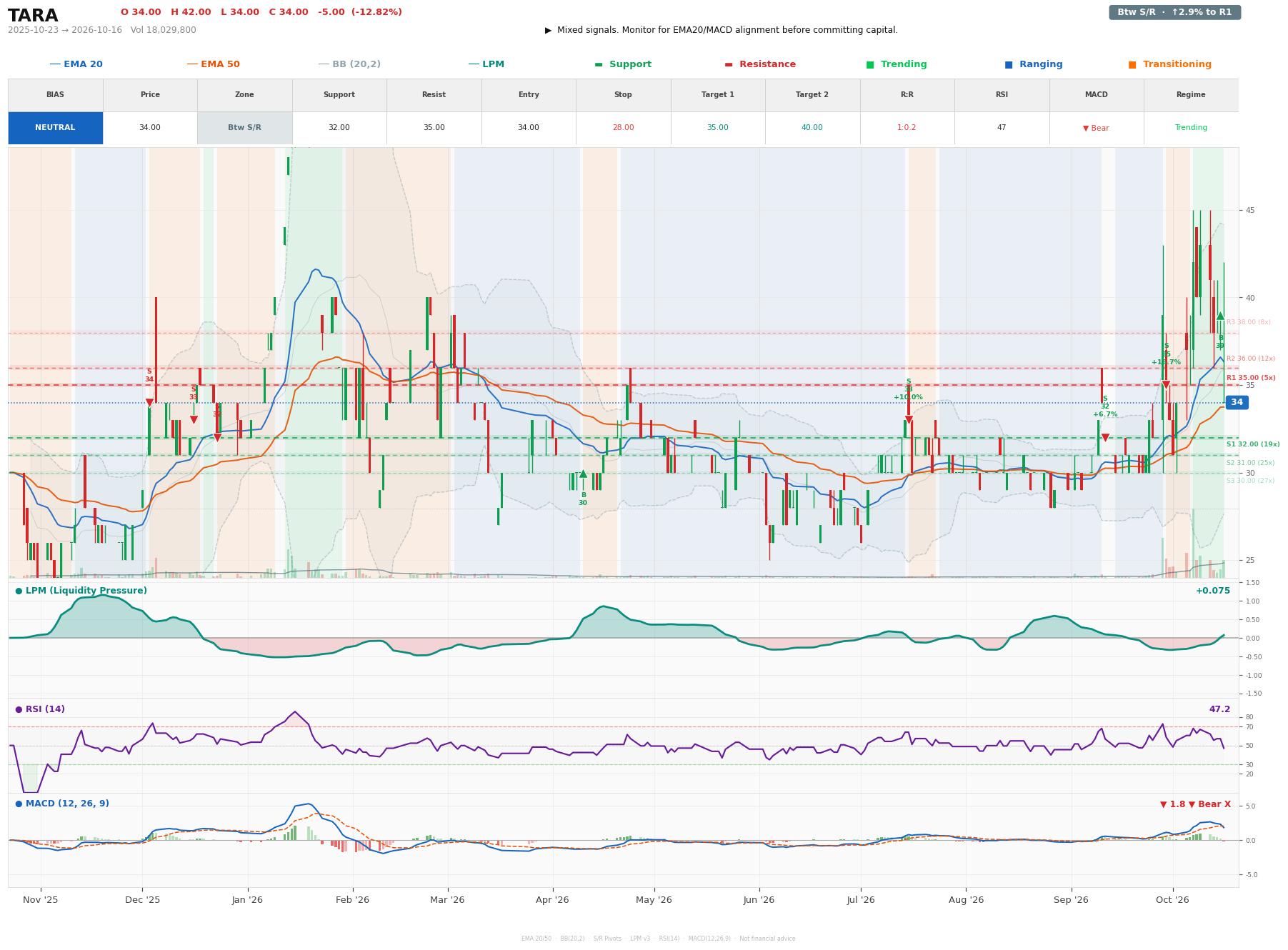Click the +0.075 LPM reading
The width and height of the screenshot is (1288, 950).
(x=1213, y=591)
